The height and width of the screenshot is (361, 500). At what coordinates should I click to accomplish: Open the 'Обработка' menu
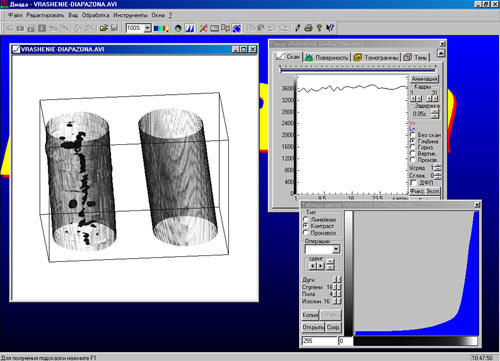[96, 15]
